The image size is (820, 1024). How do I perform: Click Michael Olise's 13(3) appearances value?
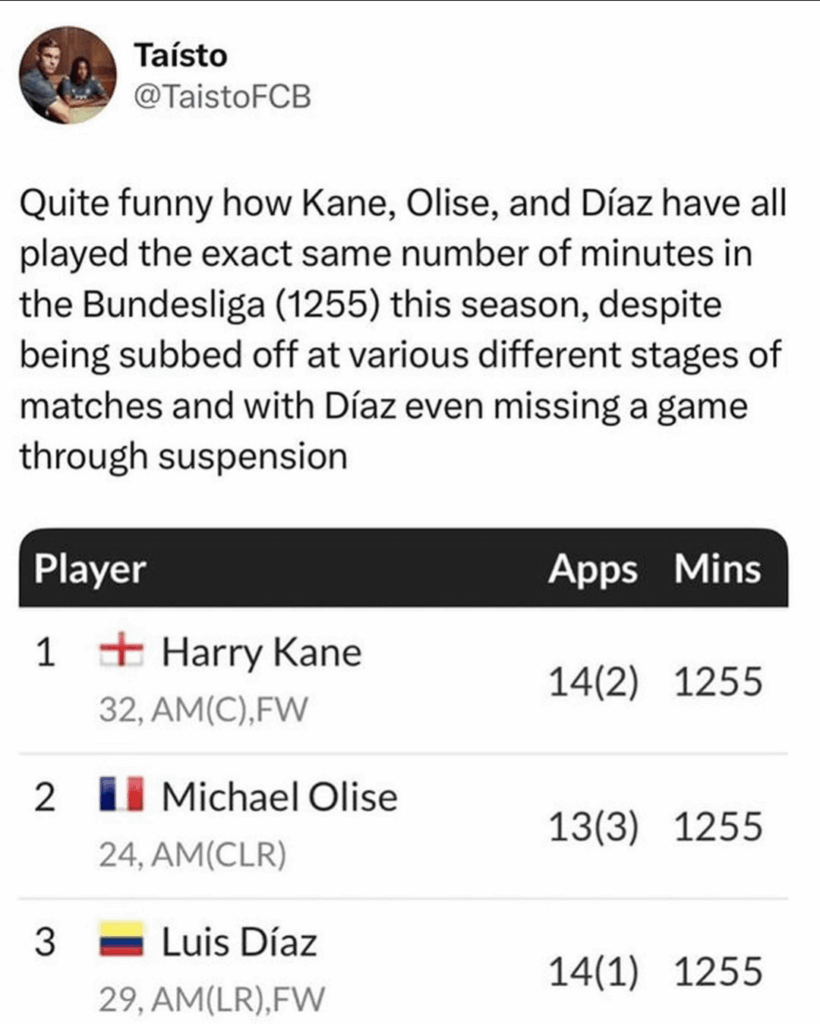coord(593,828)
